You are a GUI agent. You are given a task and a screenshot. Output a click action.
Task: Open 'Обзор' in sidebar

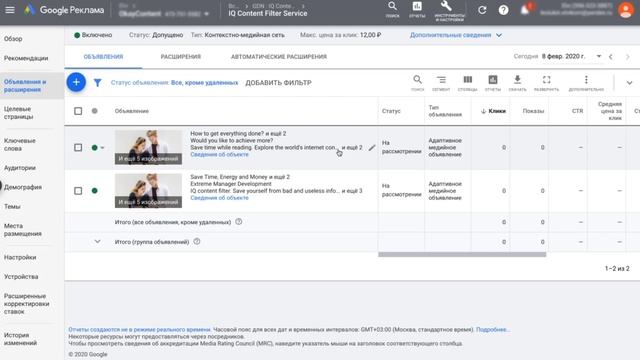tap(13, 39)
